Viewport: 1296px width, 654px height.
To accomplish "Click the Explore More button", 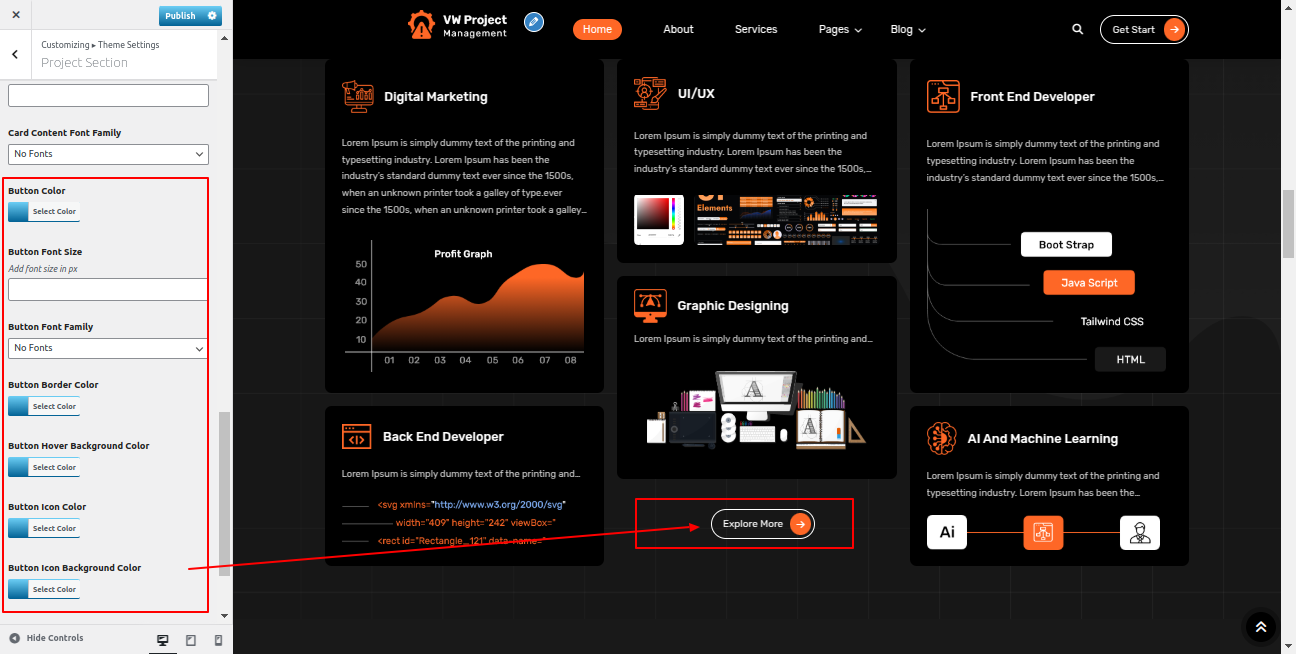I will click(762, 524).
